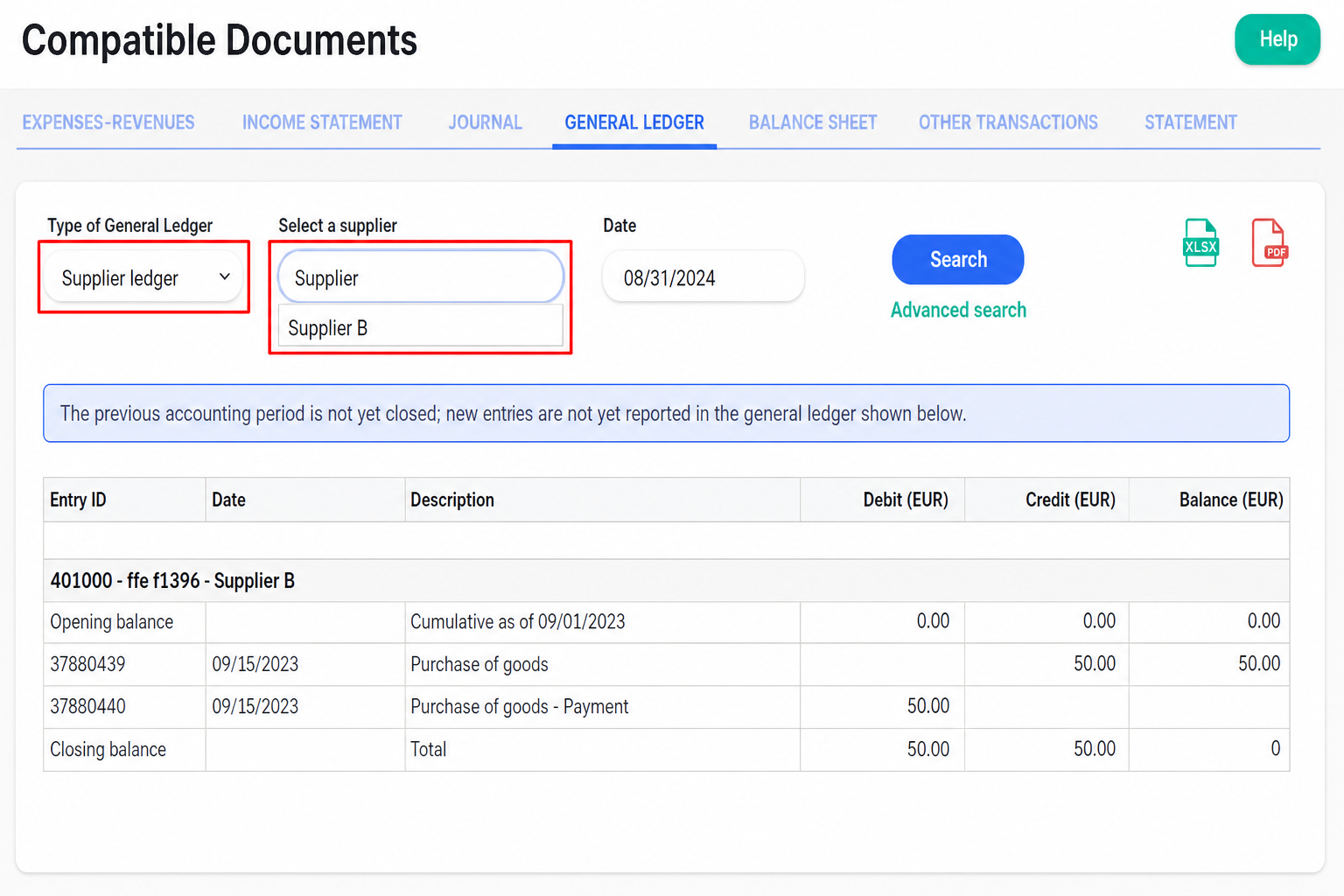Select the Purchase of goods - Payment row

(x=666, y=706)
